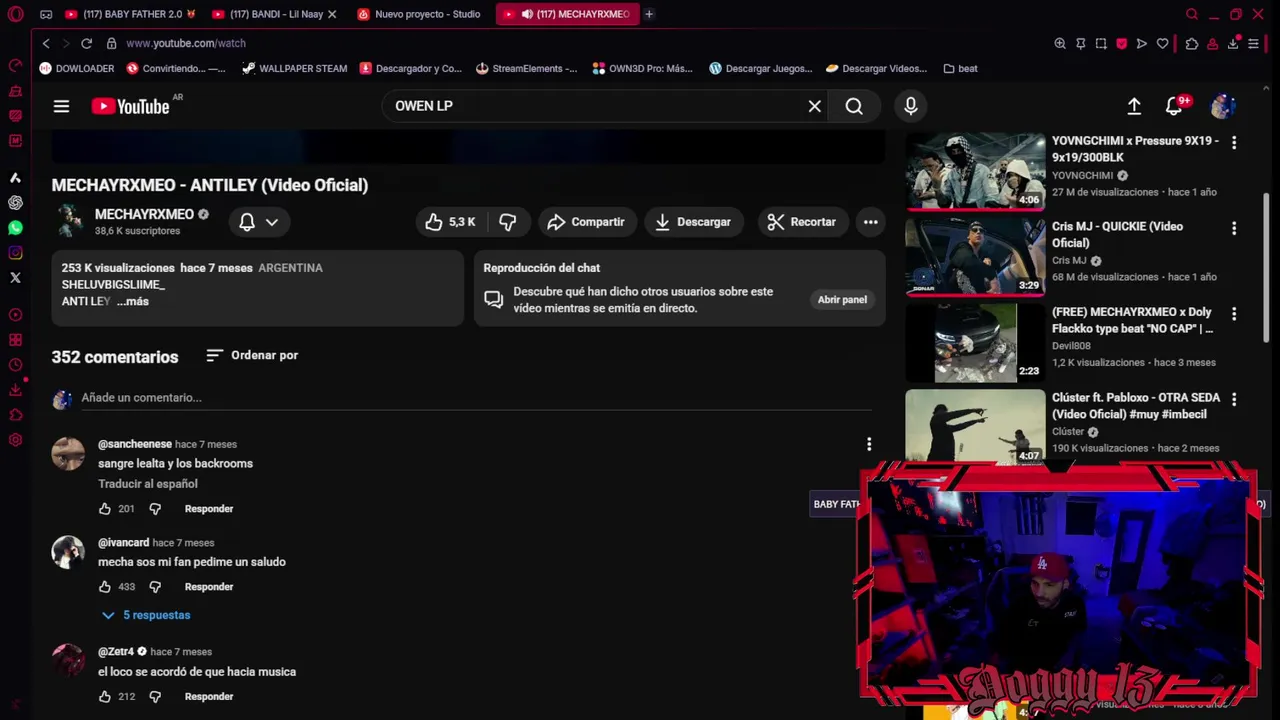1280x720 pixels.
Task: Open the WALLPAPER STEAM bookmark
Action: click(294, 69)
